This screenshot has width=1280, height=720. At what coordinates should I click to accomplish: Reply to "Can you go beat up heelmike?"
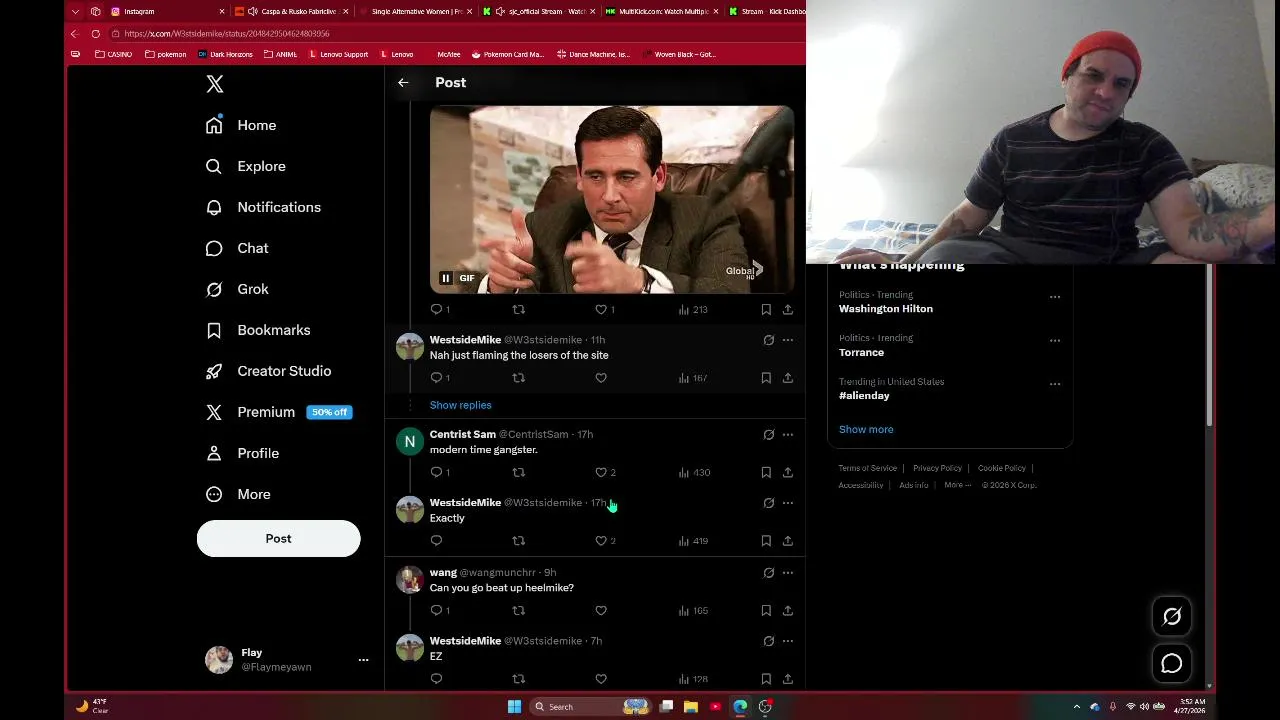click(x=436, y=611)
